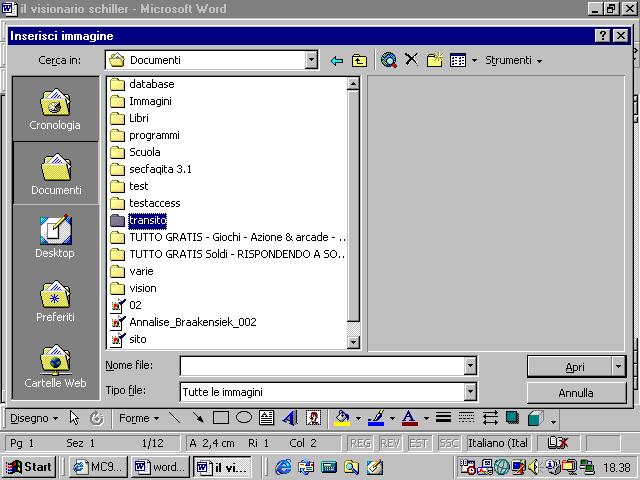Toggle SSC status bar indicator
The image size is (640, 480).
(x=449, y=443)
